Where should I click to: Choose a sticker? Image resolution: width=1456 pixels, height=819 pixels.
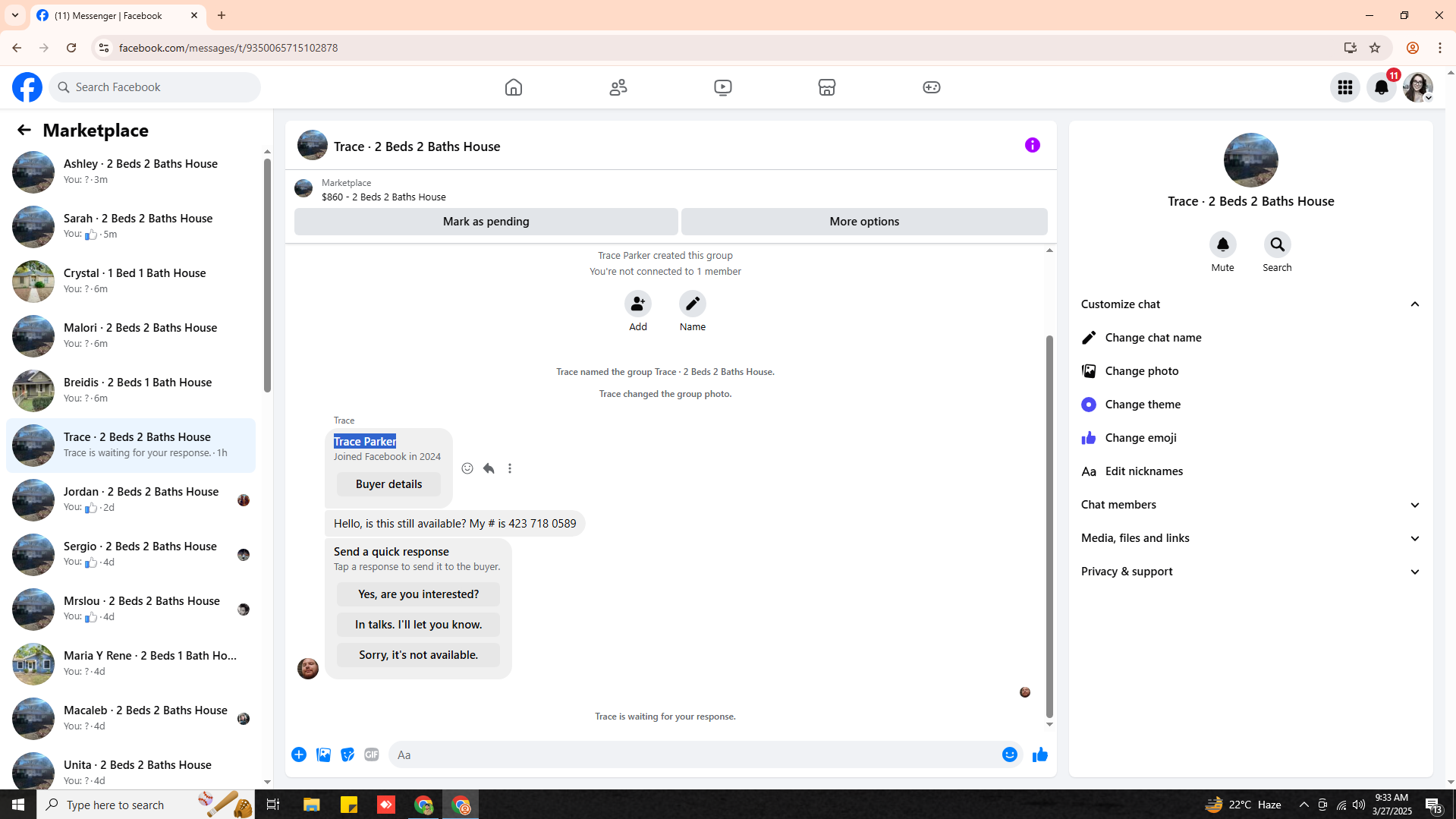coord(347,754)
